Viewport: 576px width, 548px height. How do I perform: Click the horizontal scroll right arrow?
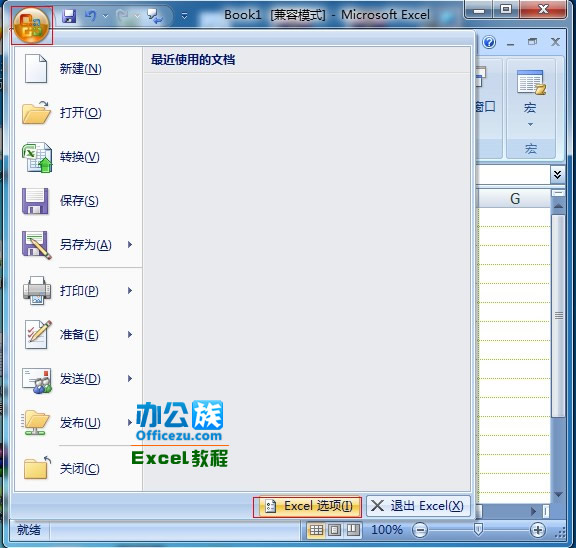(x=534, y=511)
